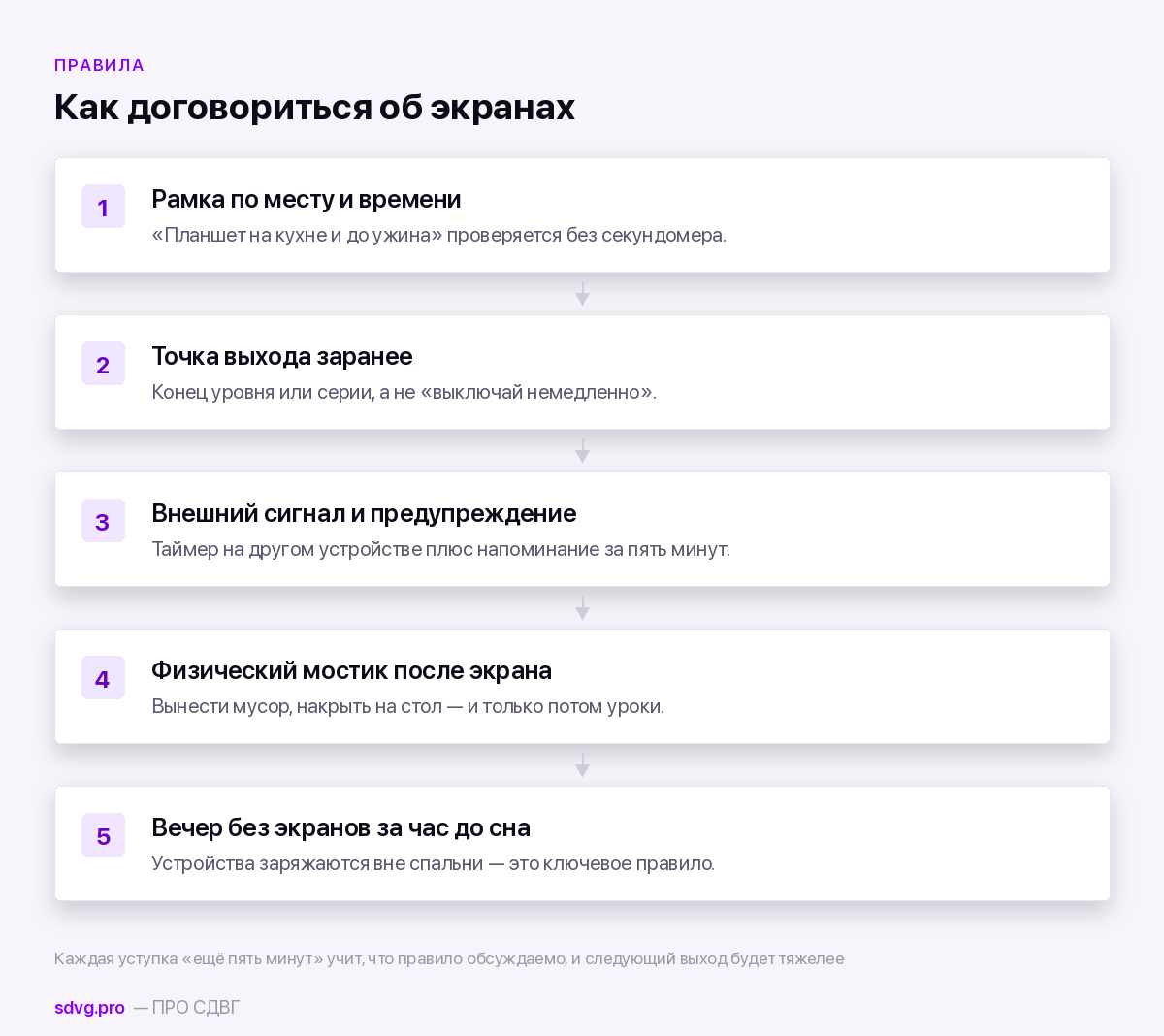
Task: Click description «Вынести мусор, накрыть на стол…»
Action: [407, 706]
